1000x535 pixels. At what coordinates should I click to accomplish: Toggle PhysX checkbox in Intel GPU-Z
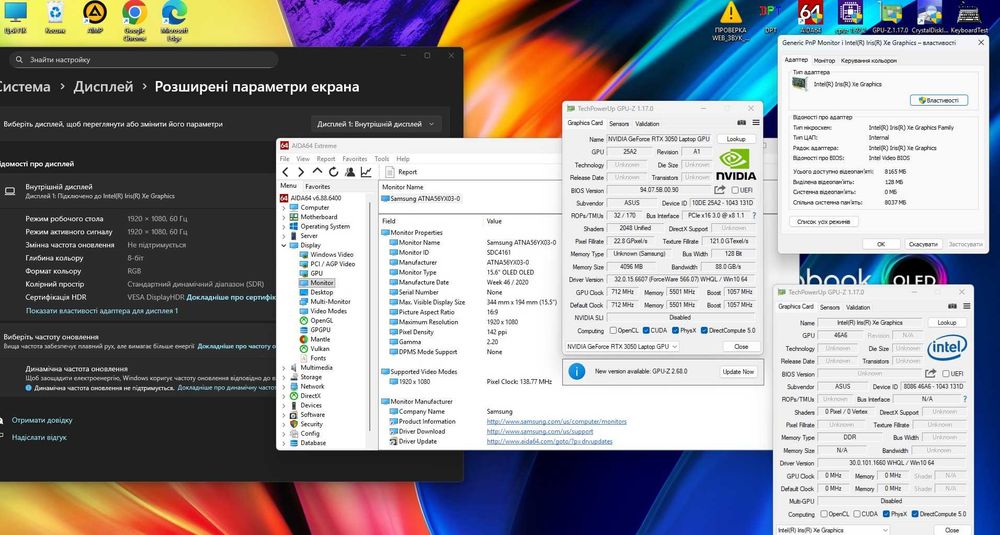pyautogui.click(x=886, y=514)
